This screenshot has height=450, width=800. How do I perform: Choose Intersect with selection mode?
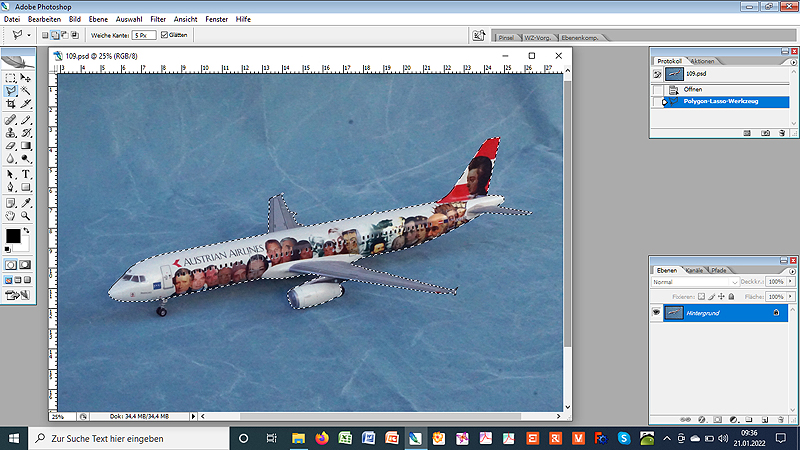point(75,35)
